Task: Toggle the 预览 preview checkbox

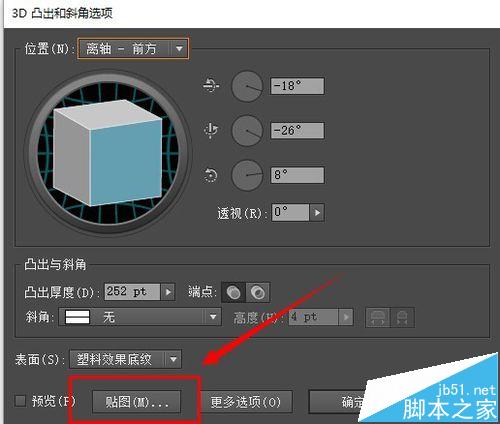Action: pyautogui.click(x=20, y=400)
